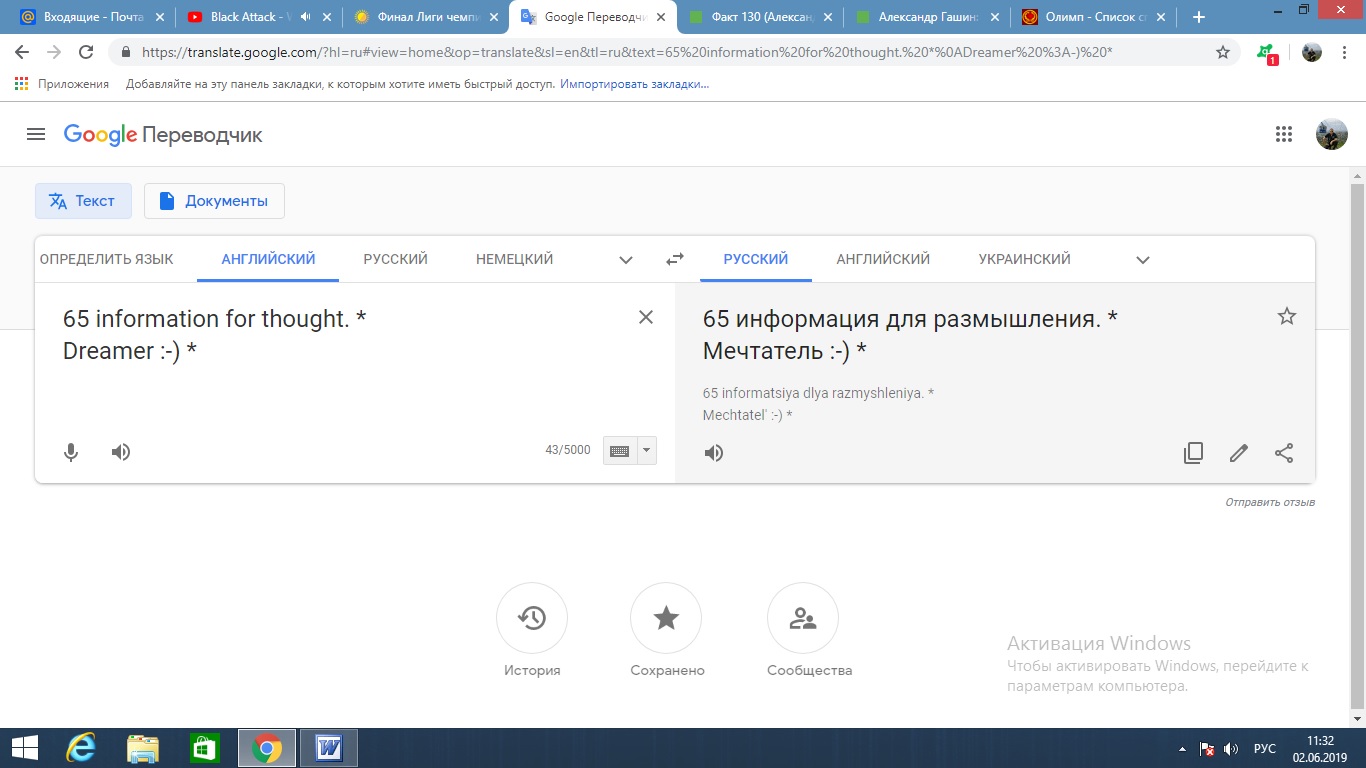Switch to Входящие - Почта tab

coord(93,17)
